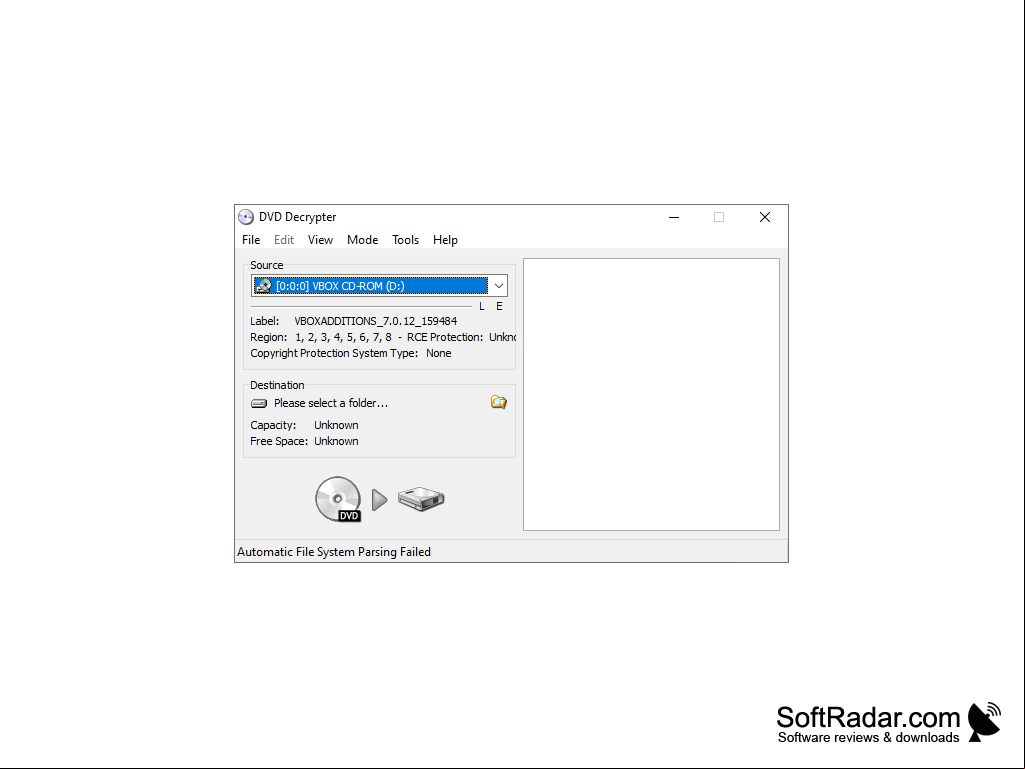Close the DVD Decrypter window
The height and width of the screenshot is (769, 1025).
(x=765, y=217)
